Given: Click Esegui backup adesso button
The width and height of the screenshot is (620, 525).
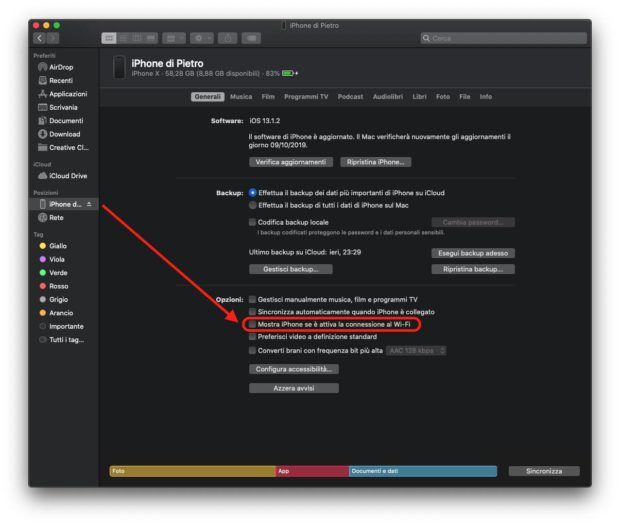Looking at the screenshot, I should point(473,253).
